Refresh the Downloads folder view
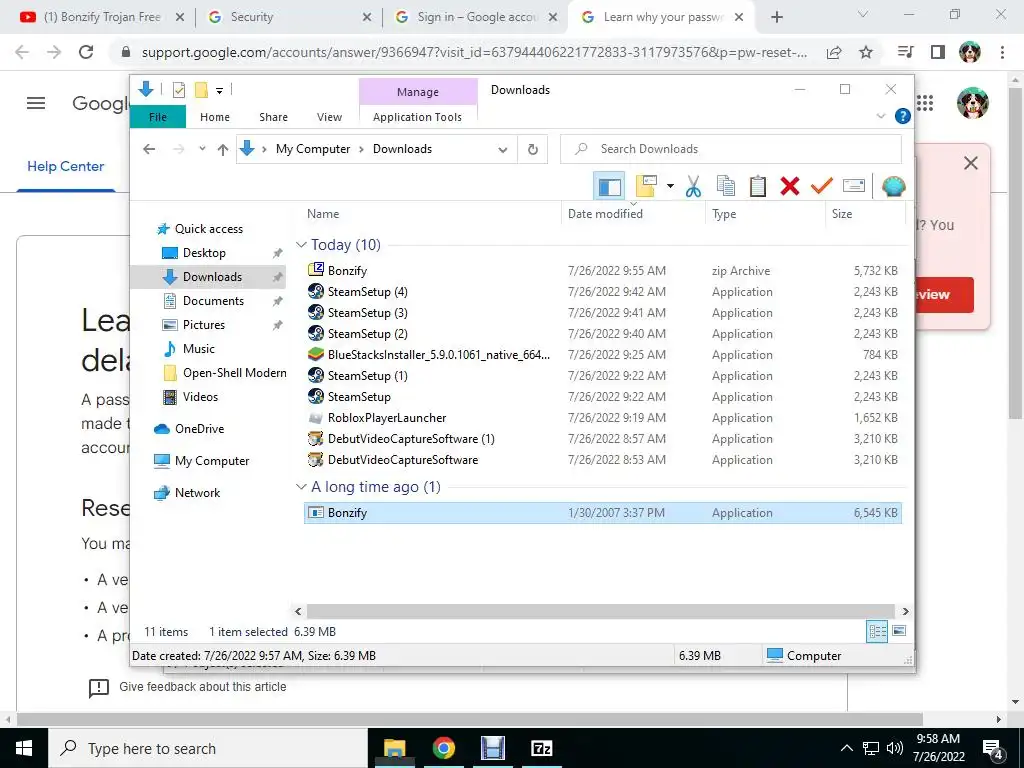The width and height of the screenshot is (1024, 768). click(533, 150)
